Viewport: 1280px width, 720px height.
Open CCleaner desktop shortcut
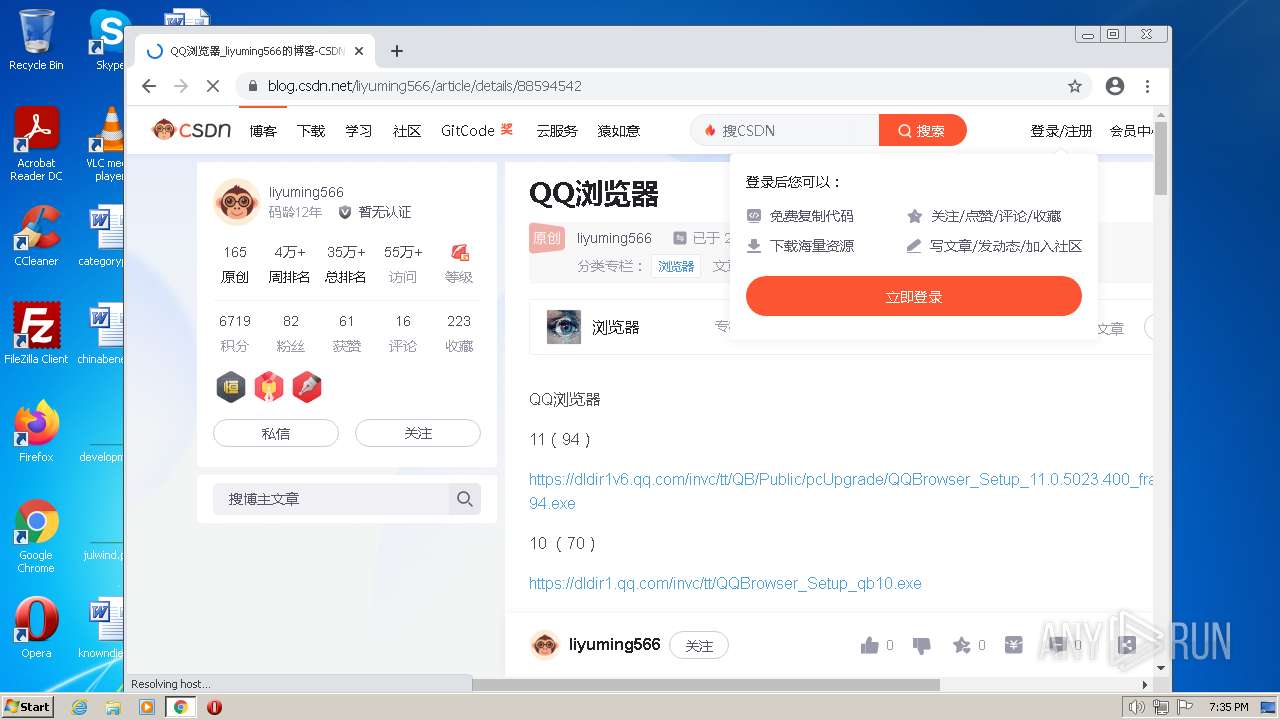(36, 236)
